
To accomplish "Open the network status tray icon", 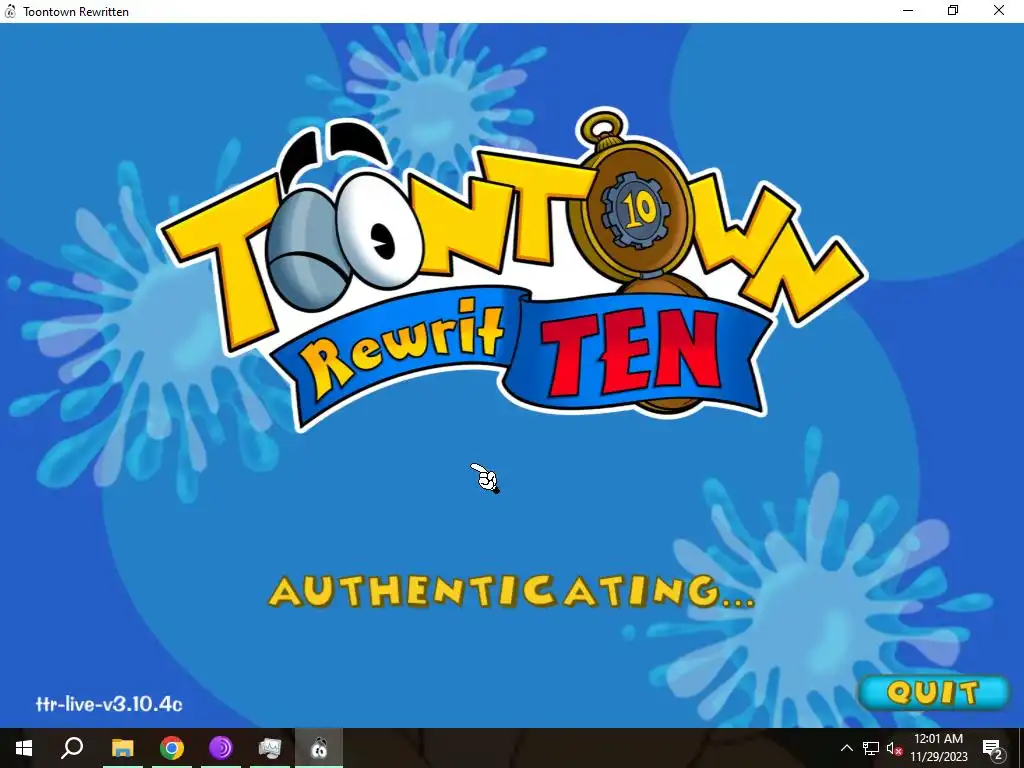I will [x=871, y=748].
